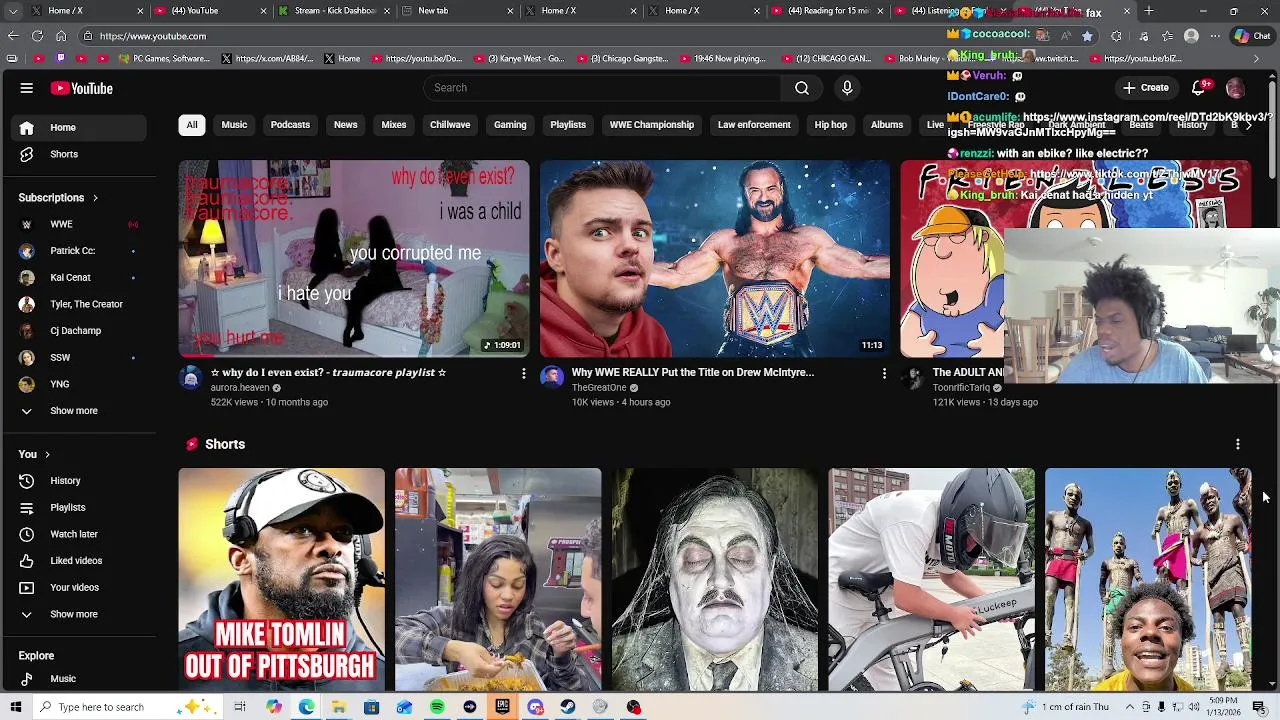The height and width of the screenshot is (720, 1280).
Task: Click the Create button
Action: 1146,88
